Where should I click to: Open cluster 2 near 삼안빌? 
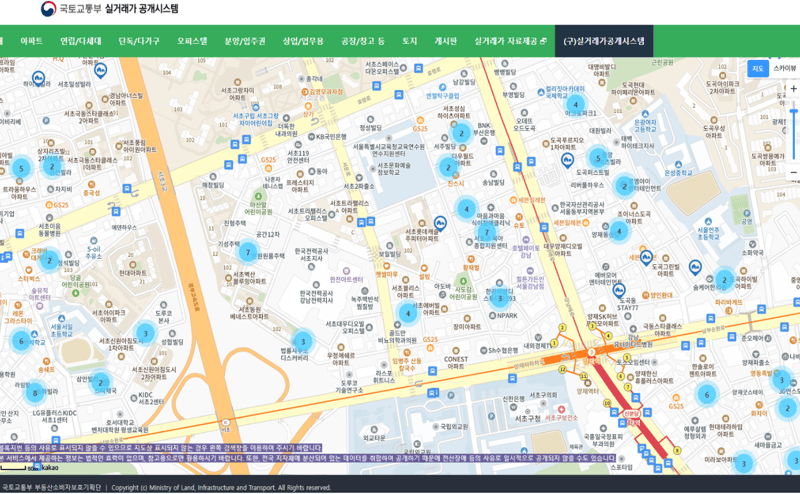tap(101, 382)
